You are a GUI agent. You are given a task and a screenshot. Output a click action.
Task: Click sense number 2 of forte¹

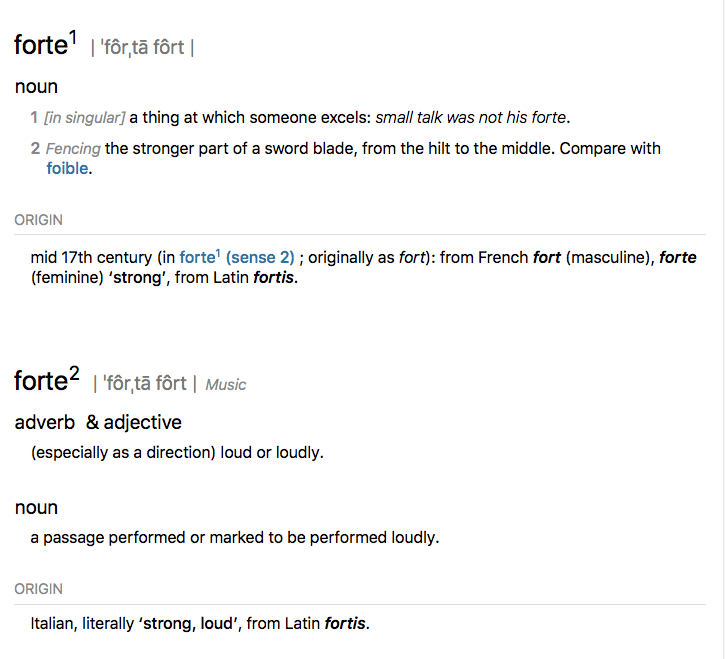coord(35,149)
